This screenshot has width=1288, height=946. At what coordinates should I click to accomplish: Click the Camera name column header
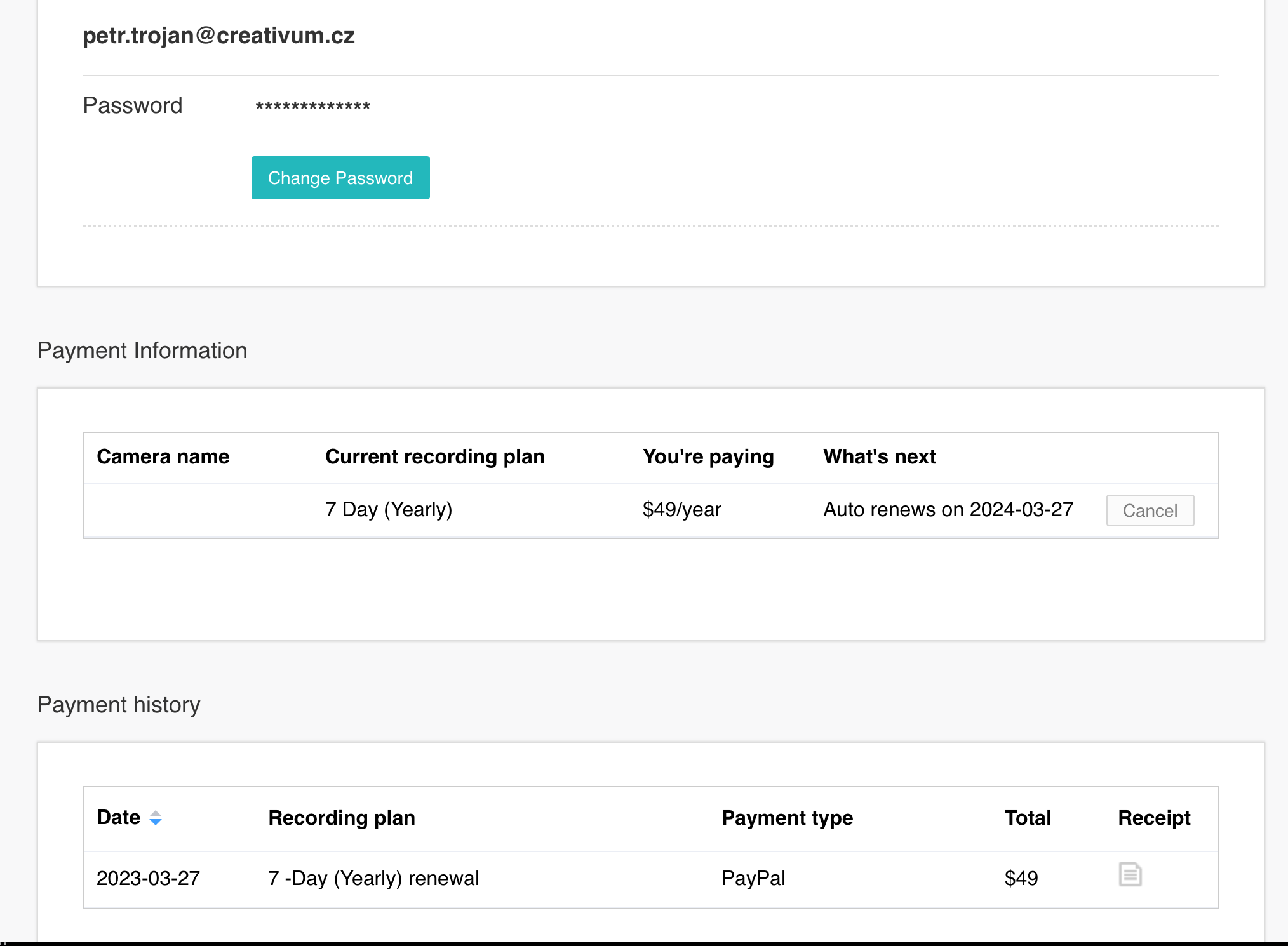[x=163, y=457]
